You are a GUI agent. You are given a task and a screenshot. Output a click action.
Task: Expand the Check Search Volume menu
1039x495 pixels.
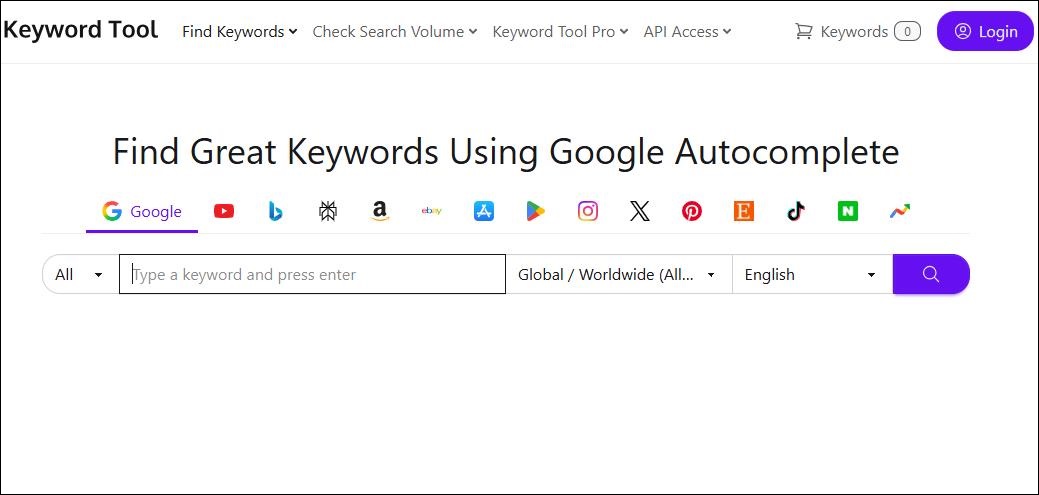pos(395,31)
